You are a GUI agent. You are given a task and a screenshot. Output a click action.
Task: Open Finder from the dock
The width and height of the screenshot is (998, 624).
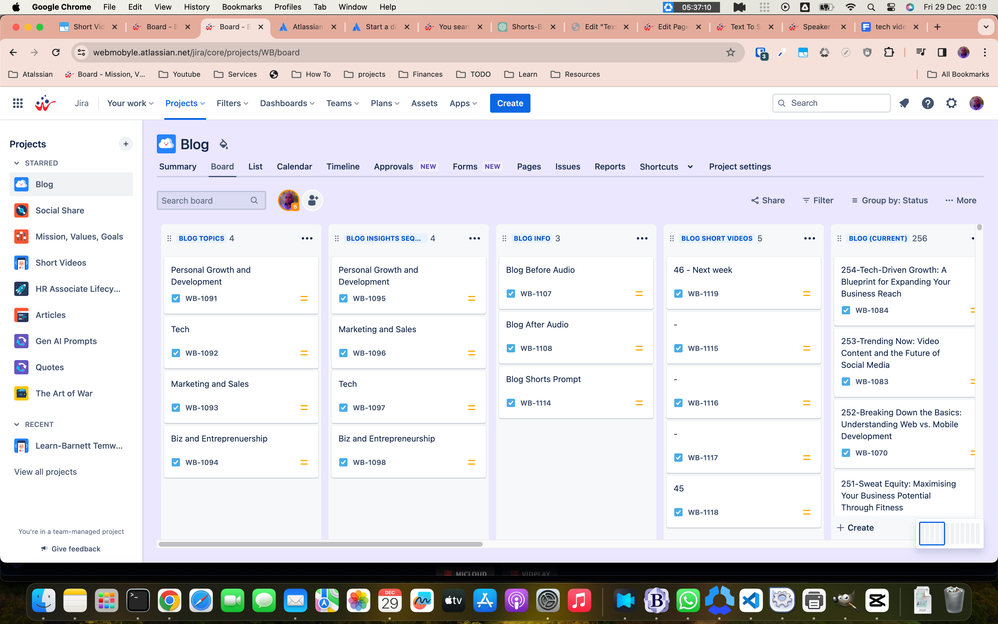pos(44,600)
